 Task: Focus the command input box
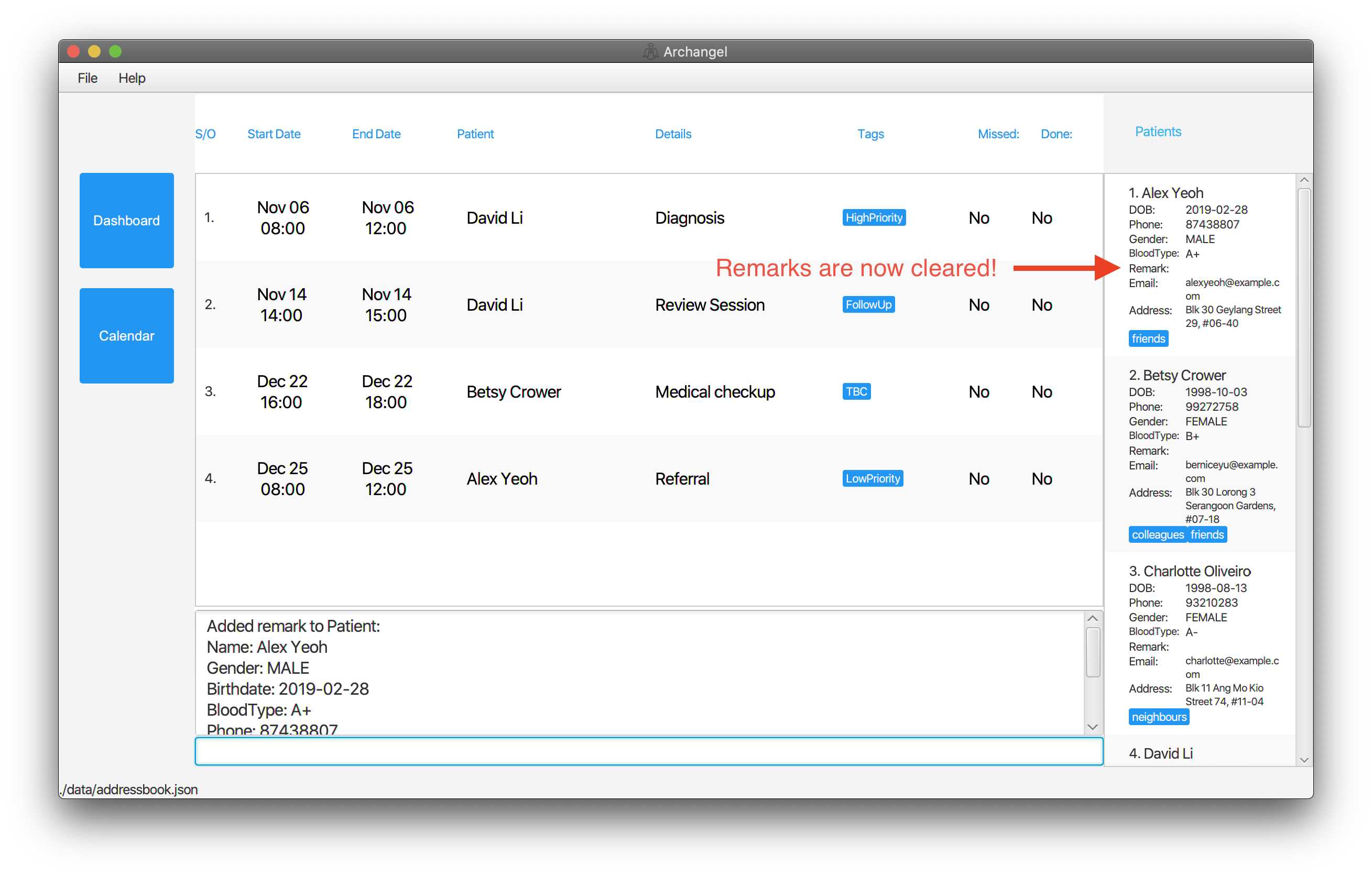pyautogui.click(x=649, y=752)
